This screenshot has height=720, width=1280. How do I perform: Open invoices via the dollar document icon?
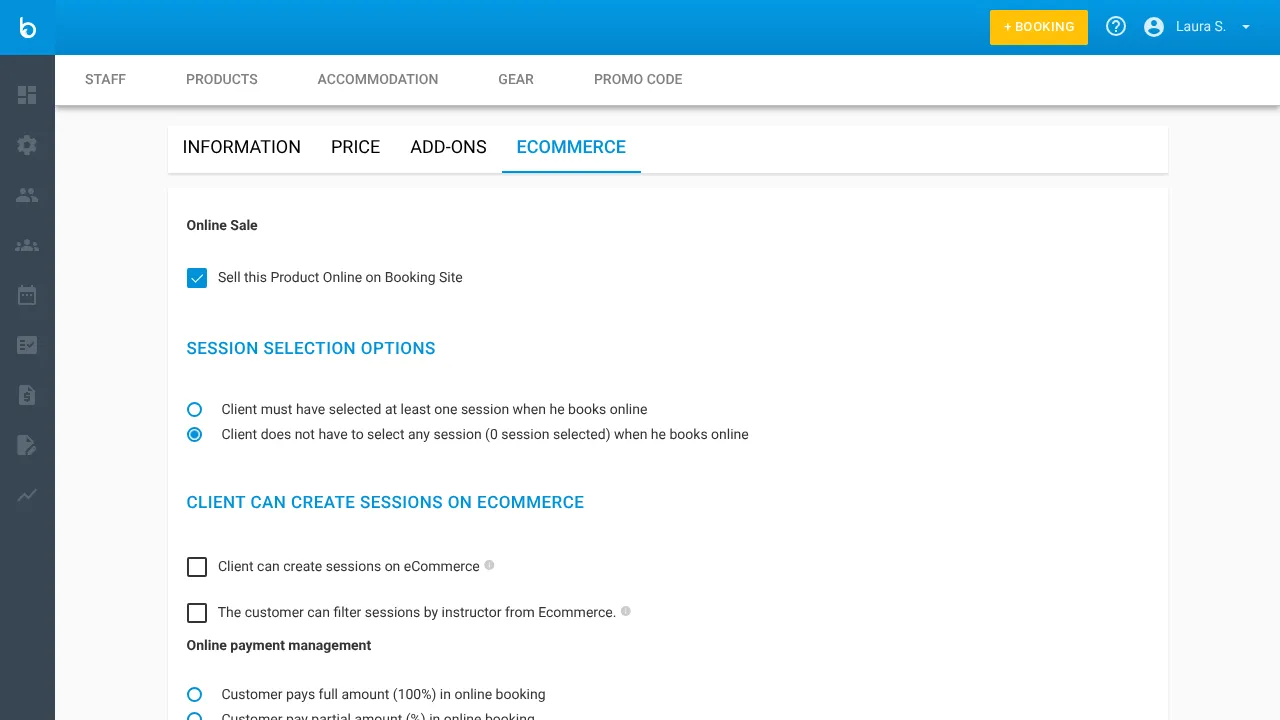pyautogui.click(x=27, y=395)
